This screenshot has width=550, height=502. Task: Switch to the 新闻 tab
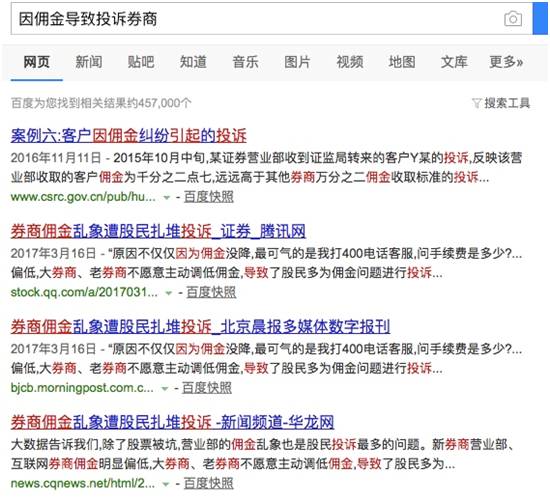(89, 62)
